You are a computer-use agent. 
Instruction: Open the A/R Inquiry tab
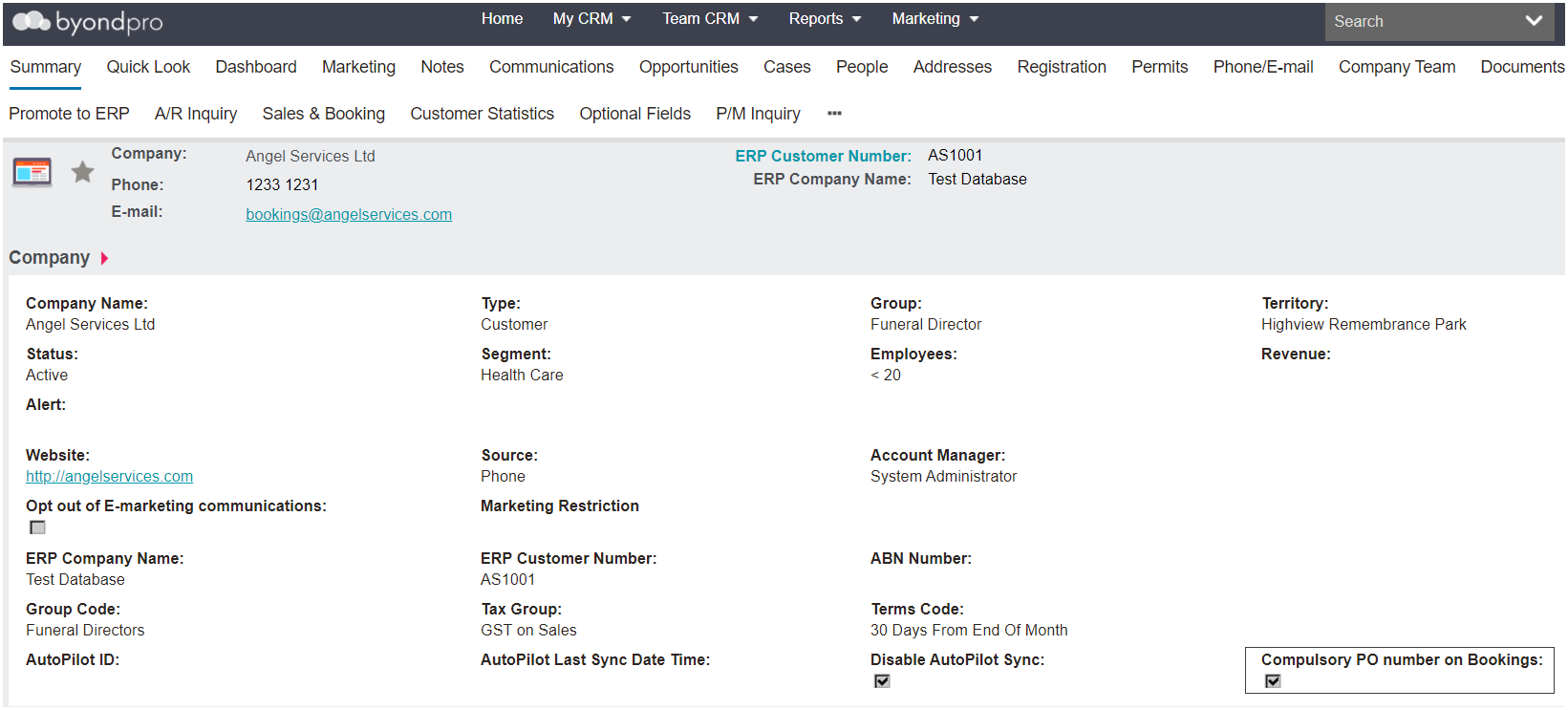pos(196,114)
